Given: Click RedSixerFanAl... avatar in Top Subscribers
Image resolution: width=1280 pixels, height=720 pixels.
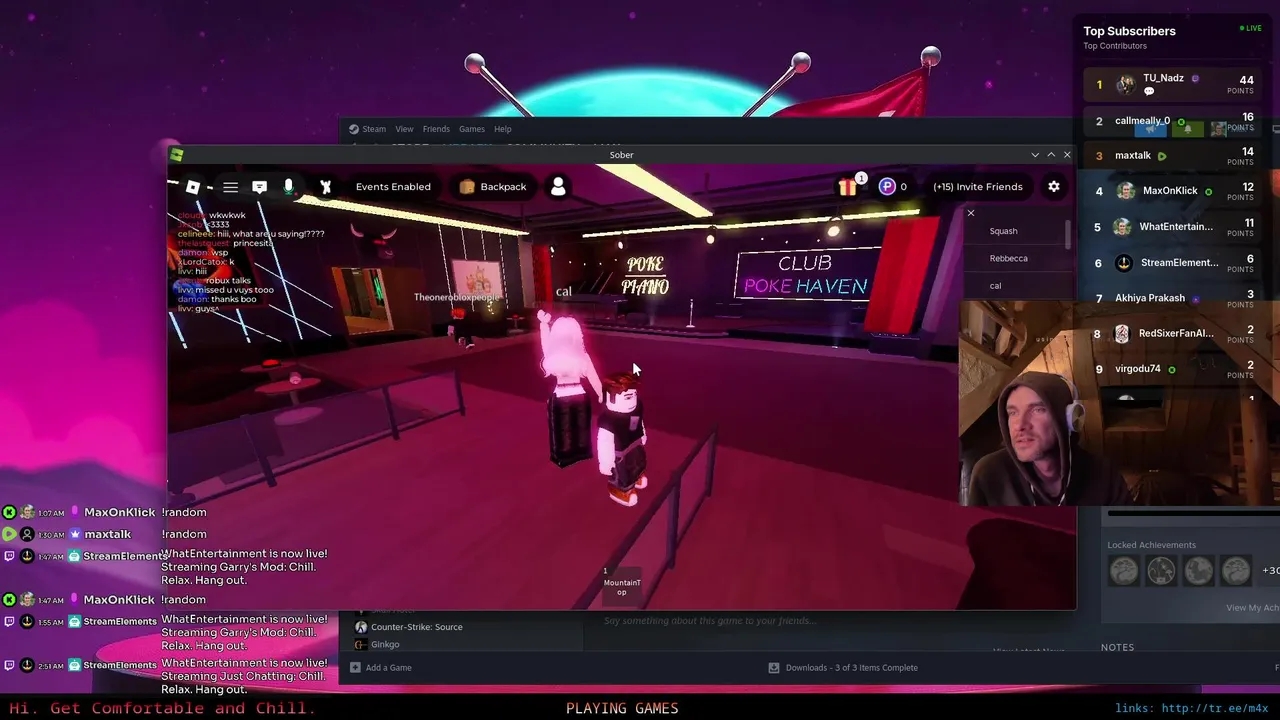Looking at the screenshot, I should (x=1122, y=334).
